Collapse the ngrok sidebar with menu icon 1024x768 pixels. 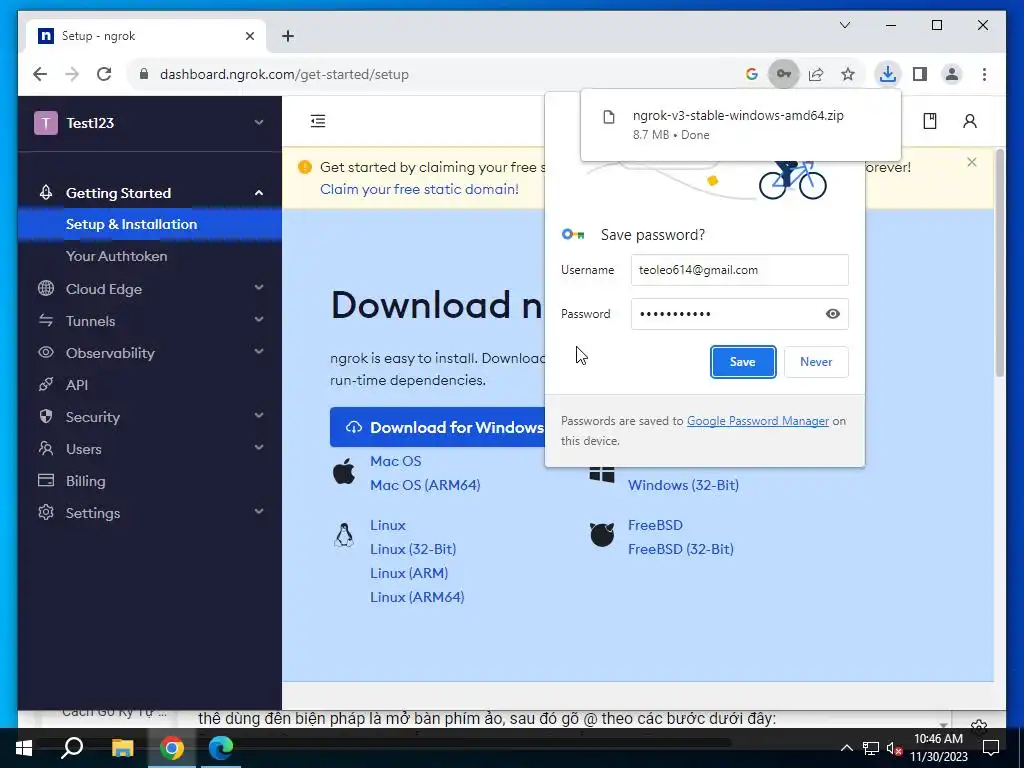[x=318, y=121]
